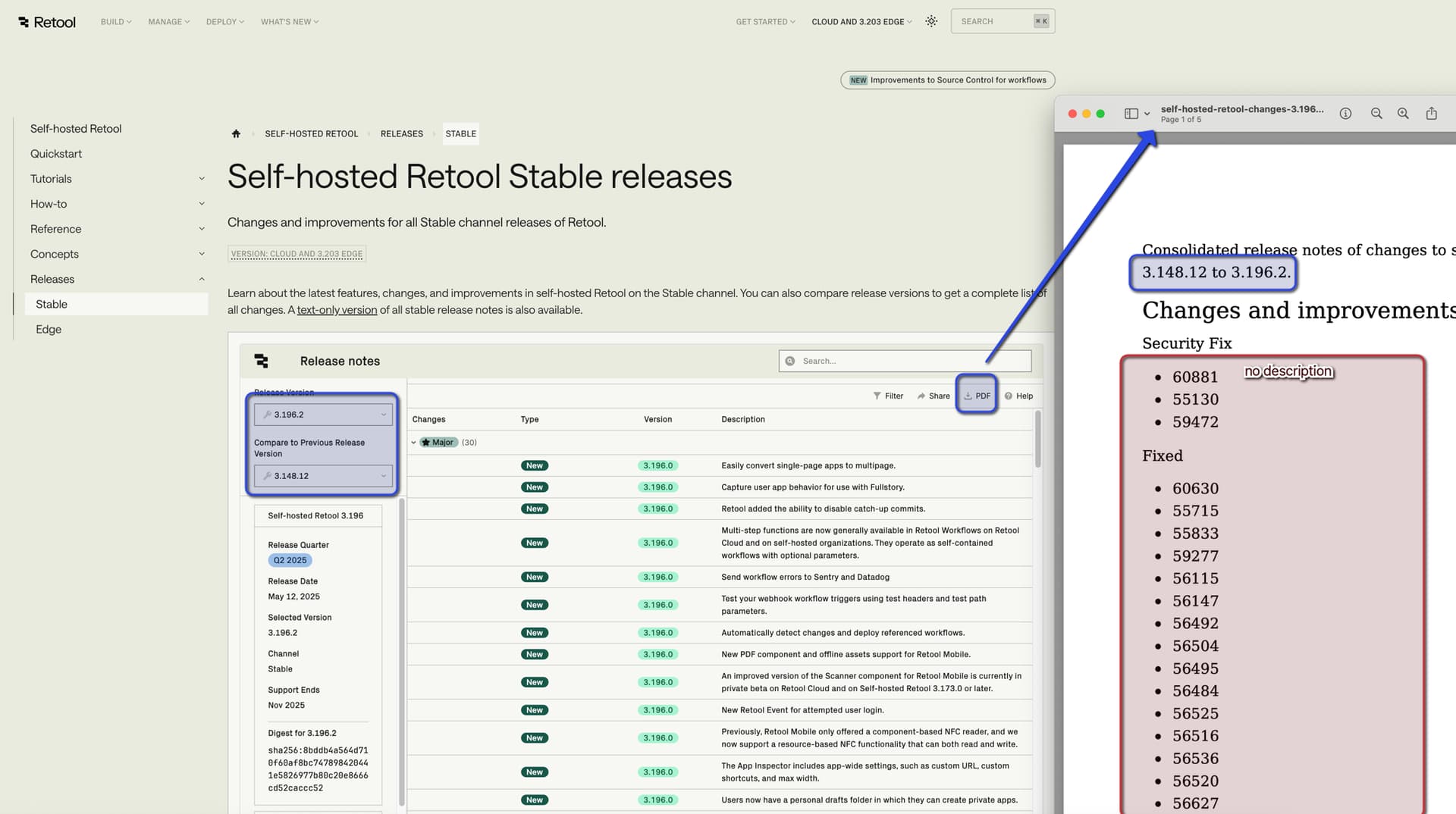Click the home breadcrumb icon

[x=236, y=133]
